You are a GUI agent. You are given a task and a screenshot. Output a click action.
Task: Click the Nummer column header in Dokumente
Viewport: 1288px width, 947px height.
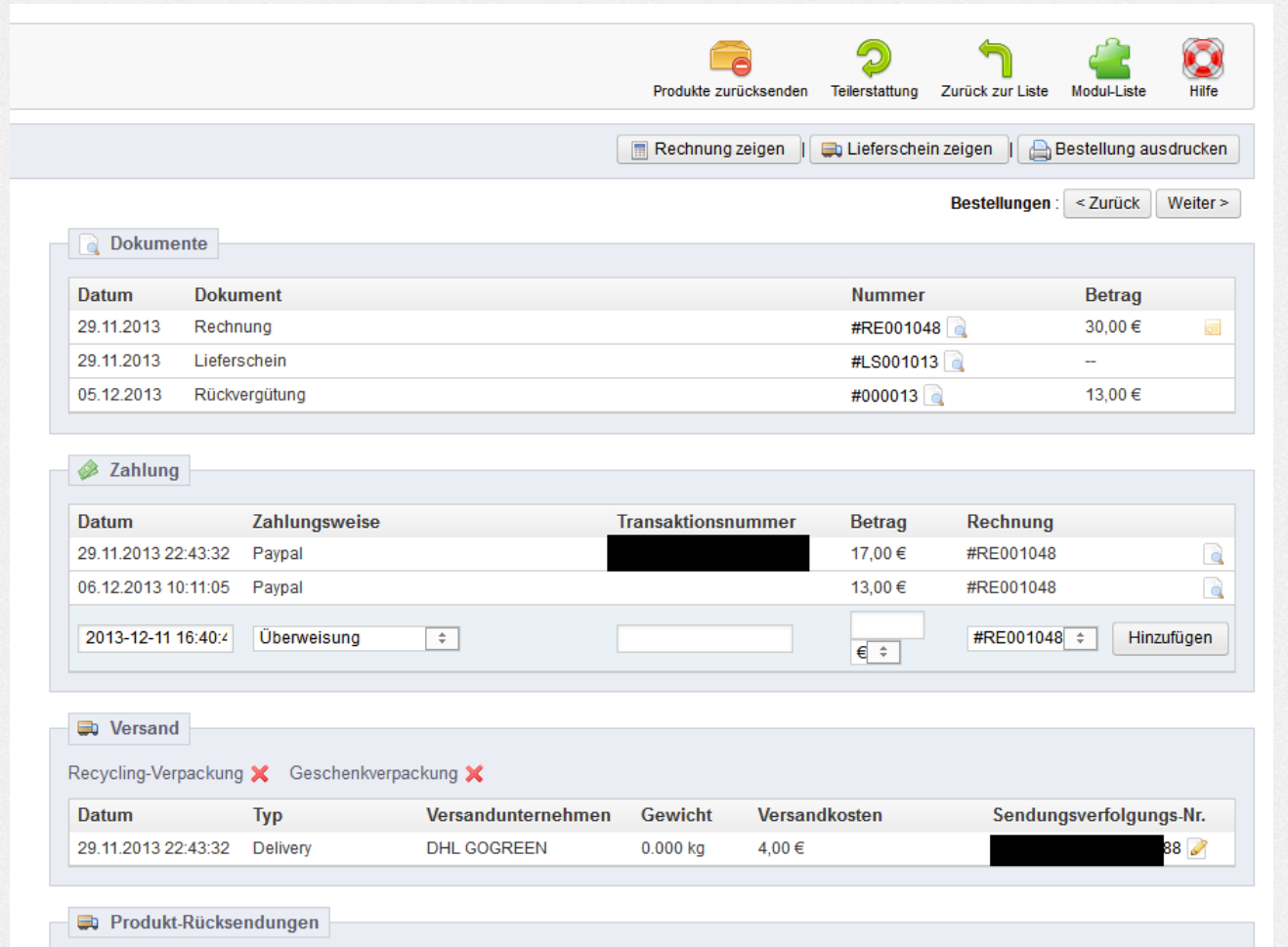[887, 295]
